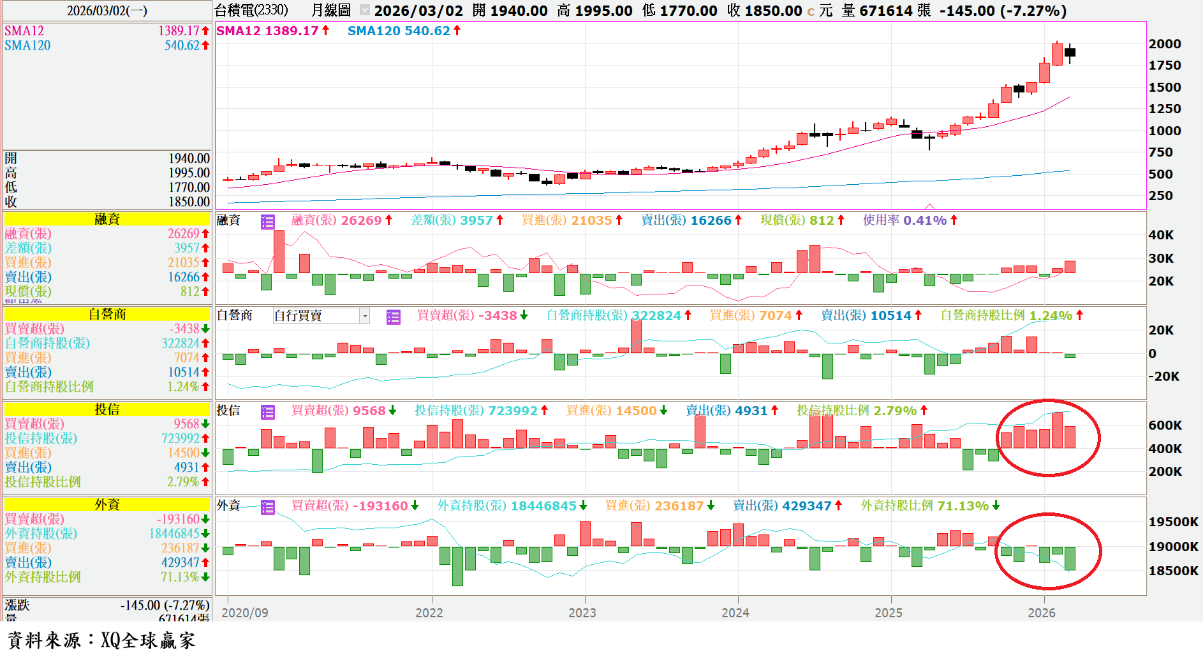Click the red arrow beside SMA12 value
The height and width of the screenshot is (660, 1203).
coord(325,31)
